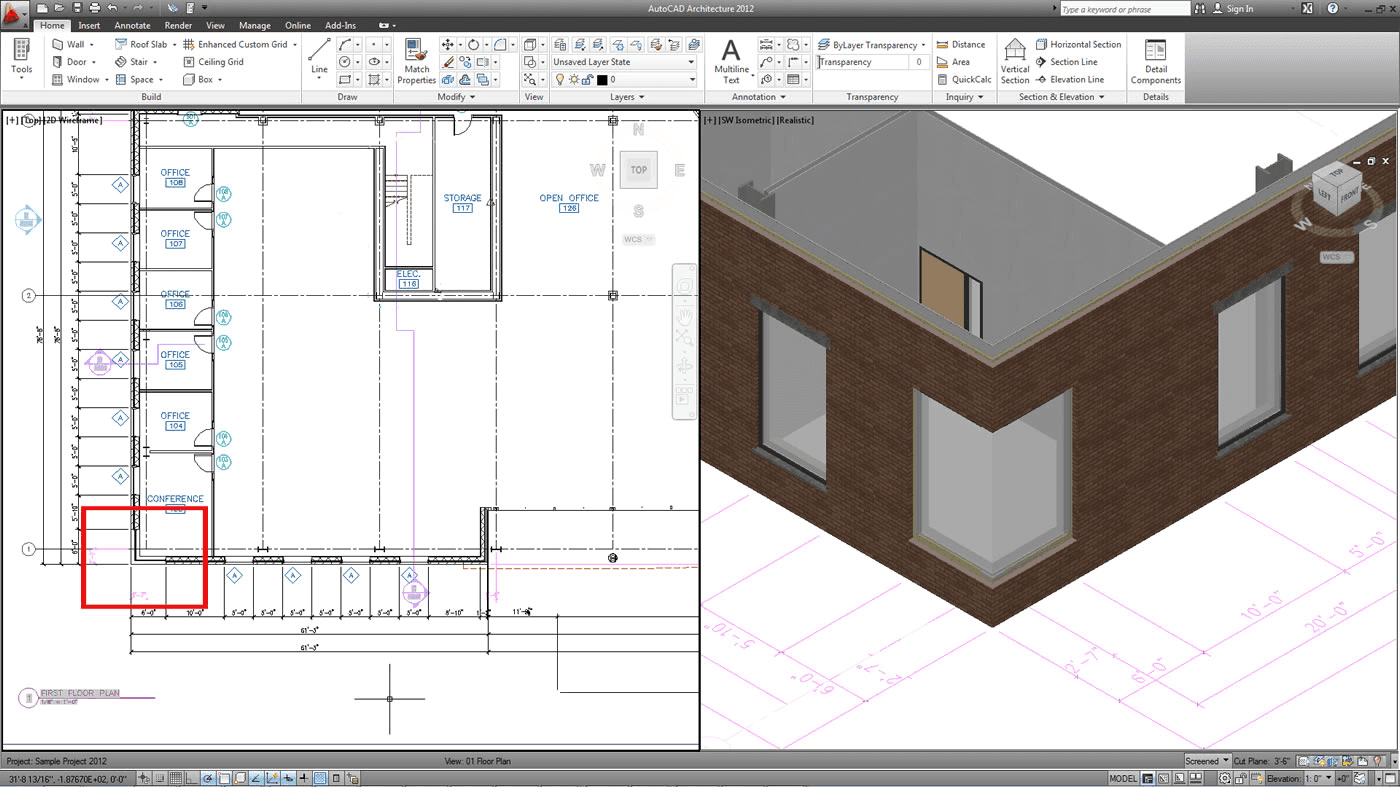
Task: Switch to the Annotate ribbon tab
Action: pyautogui.click(x=132, y=25)
